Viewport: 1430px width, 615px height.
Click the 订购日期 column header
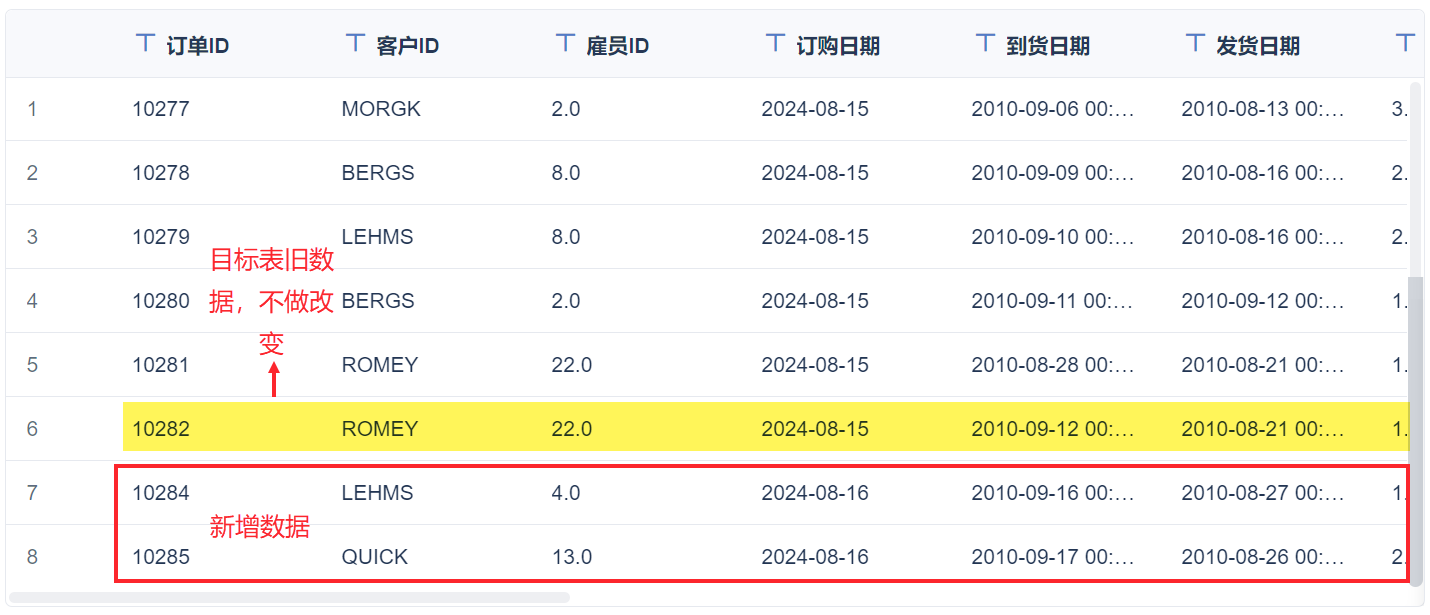[x=838, y=46]
